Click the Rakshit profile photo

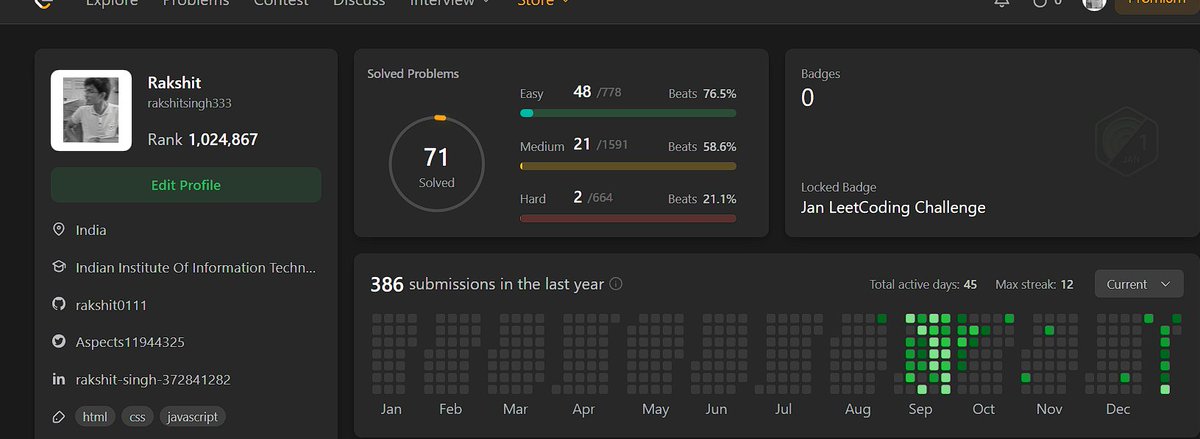(91, 110)
